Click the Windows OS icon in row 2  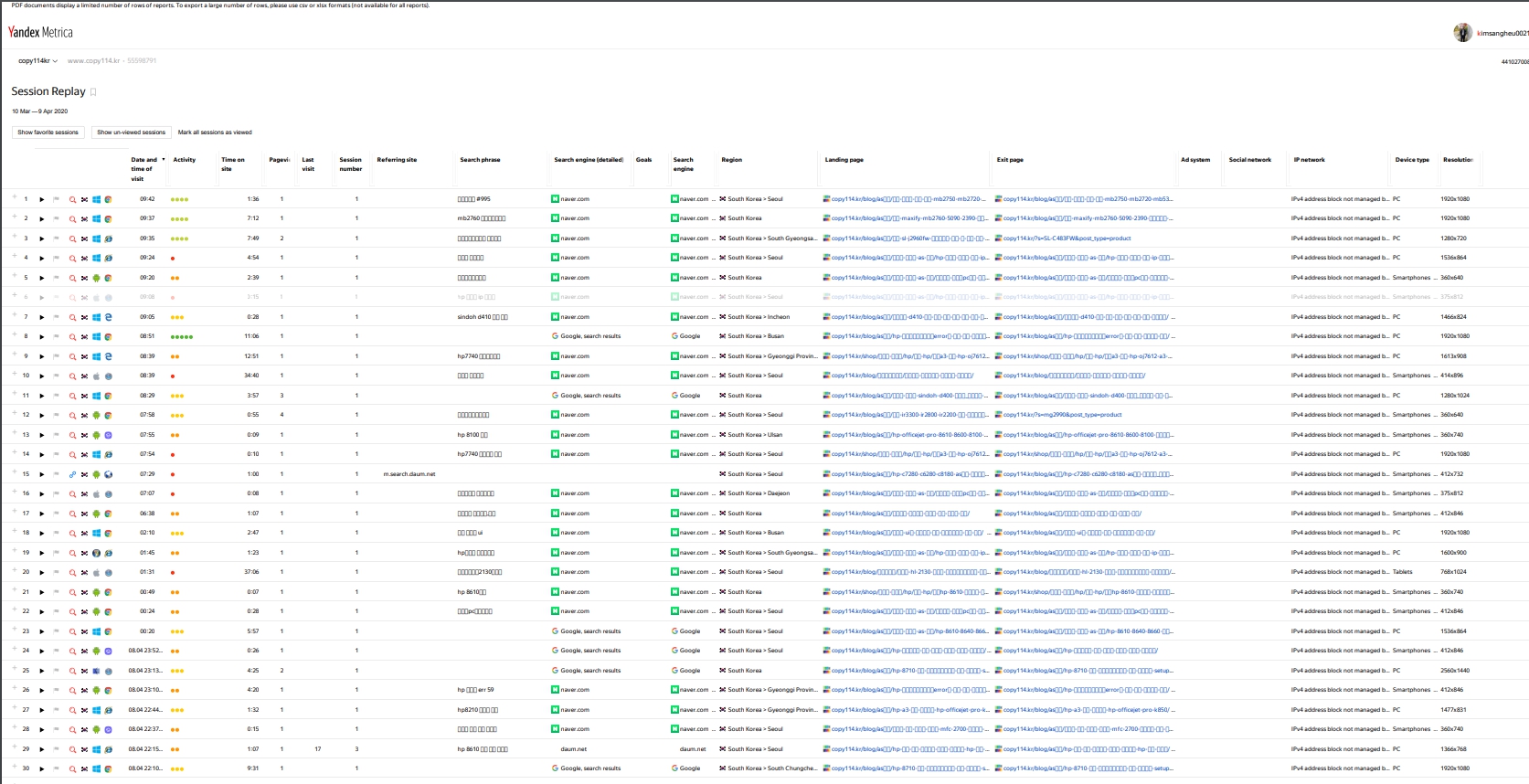pyautogui.click(x=96, y=219)
